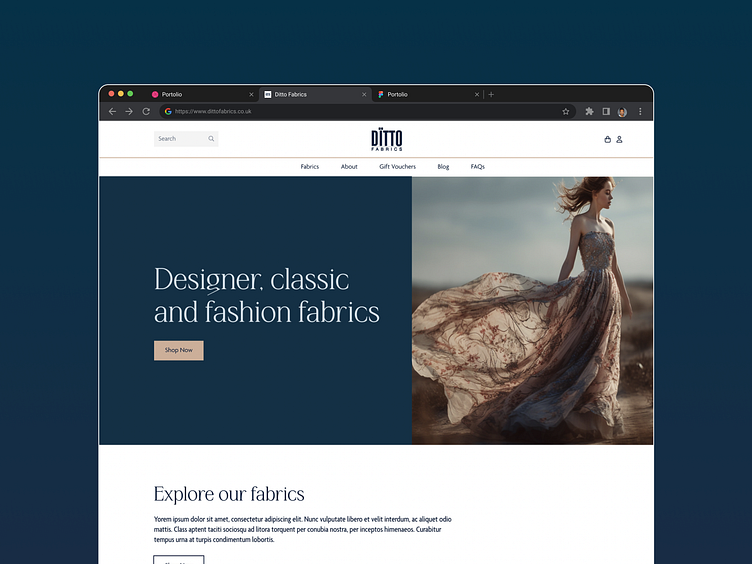The image size is (752, 564).
Task: Click the "Explore our fabrics" heading
Action: click(229, 494)
